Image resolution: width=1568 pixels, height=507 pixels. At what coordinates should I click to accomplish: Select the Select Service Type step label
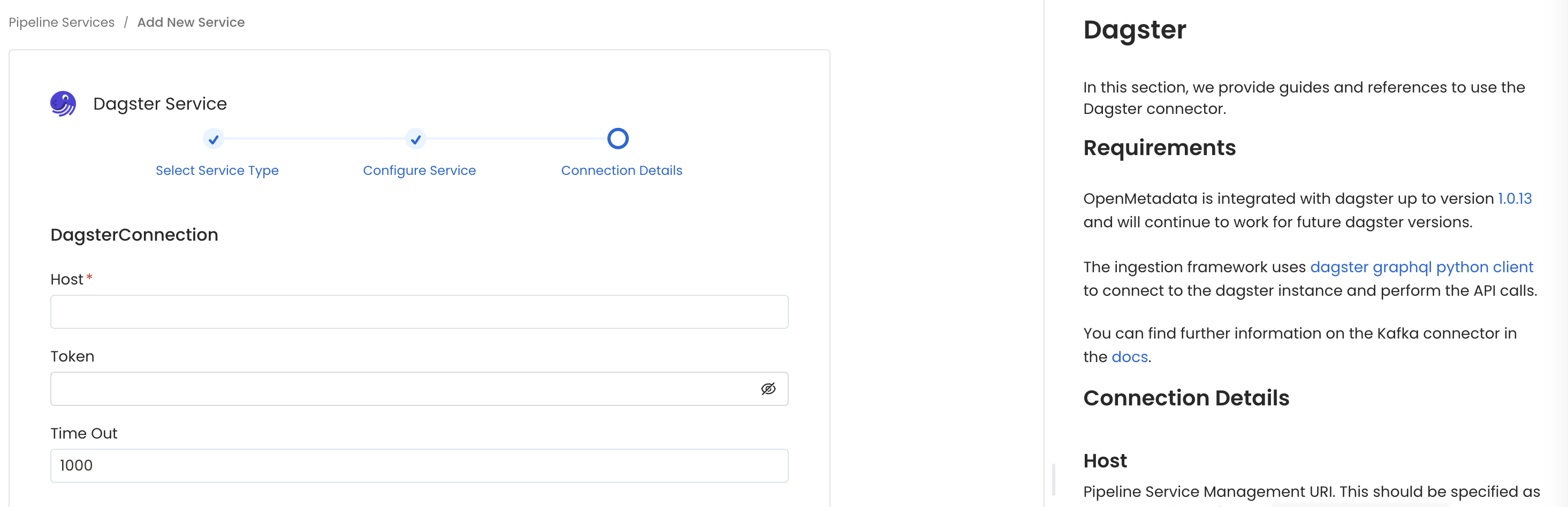click(x=217, y=171)
